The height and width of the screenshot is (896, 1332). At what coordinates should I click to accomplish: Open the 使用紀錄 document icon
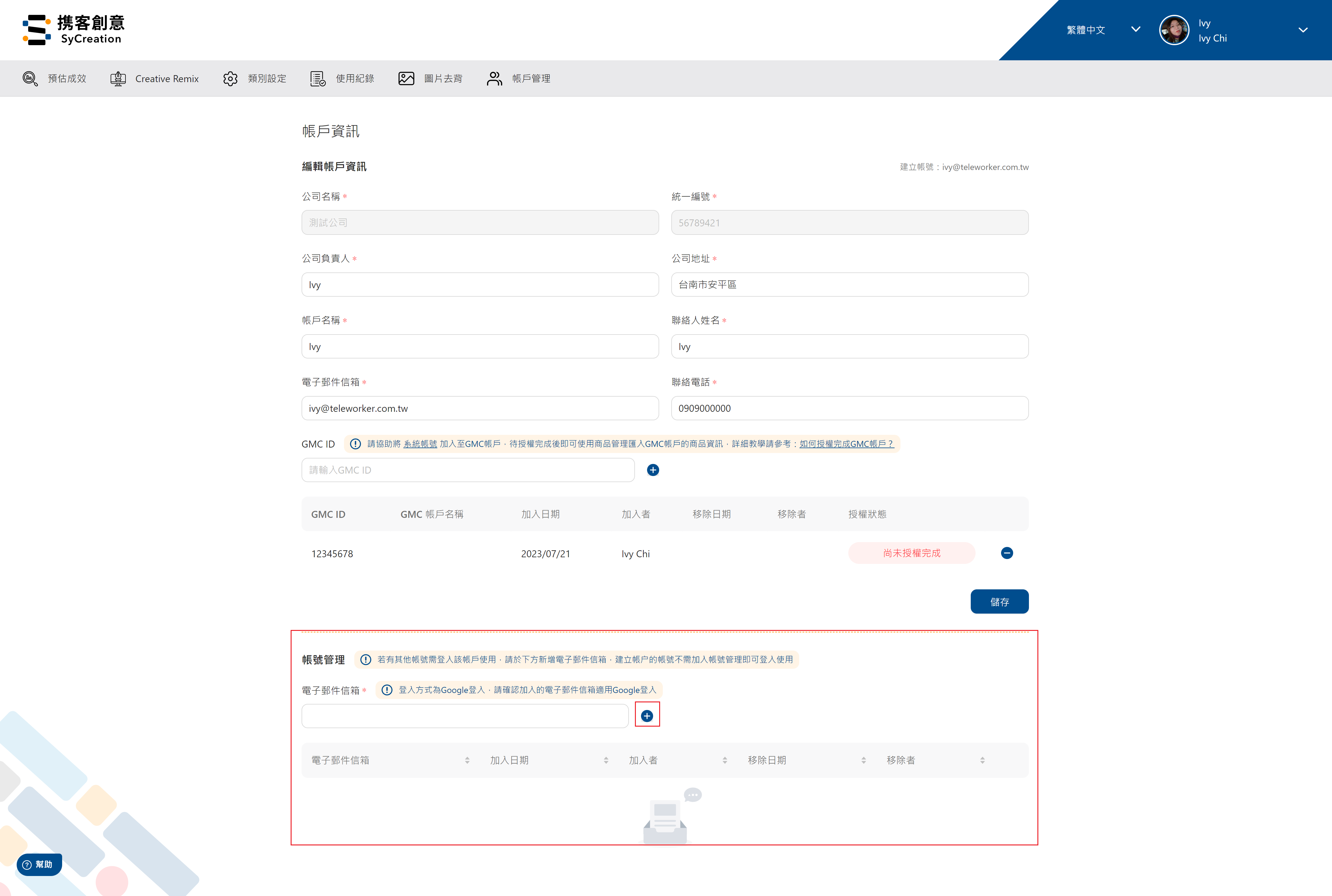(x=318, y=78)
